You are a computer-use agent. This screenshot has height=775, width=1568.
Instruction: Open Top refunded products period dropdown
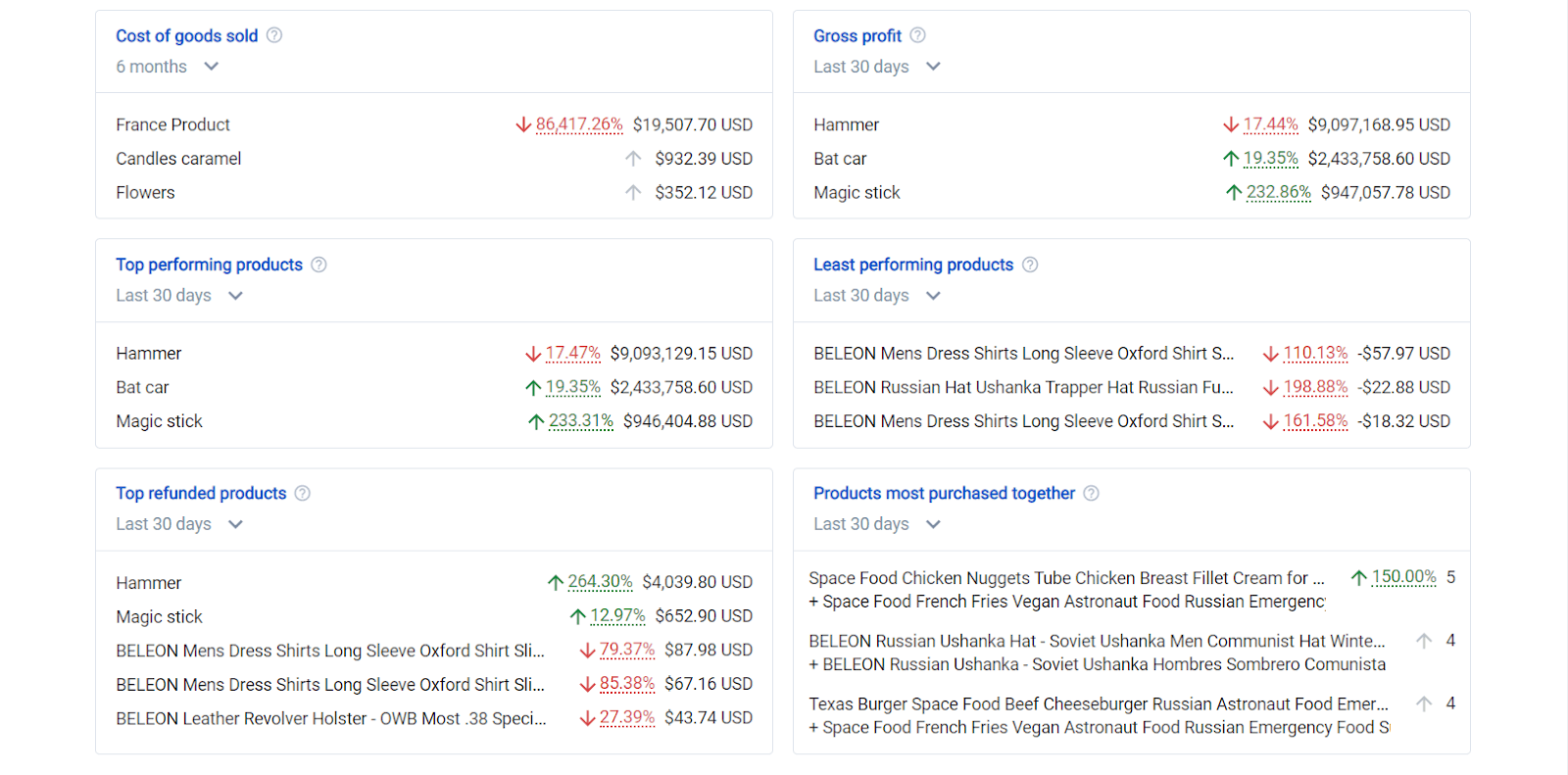click(178, 524)
